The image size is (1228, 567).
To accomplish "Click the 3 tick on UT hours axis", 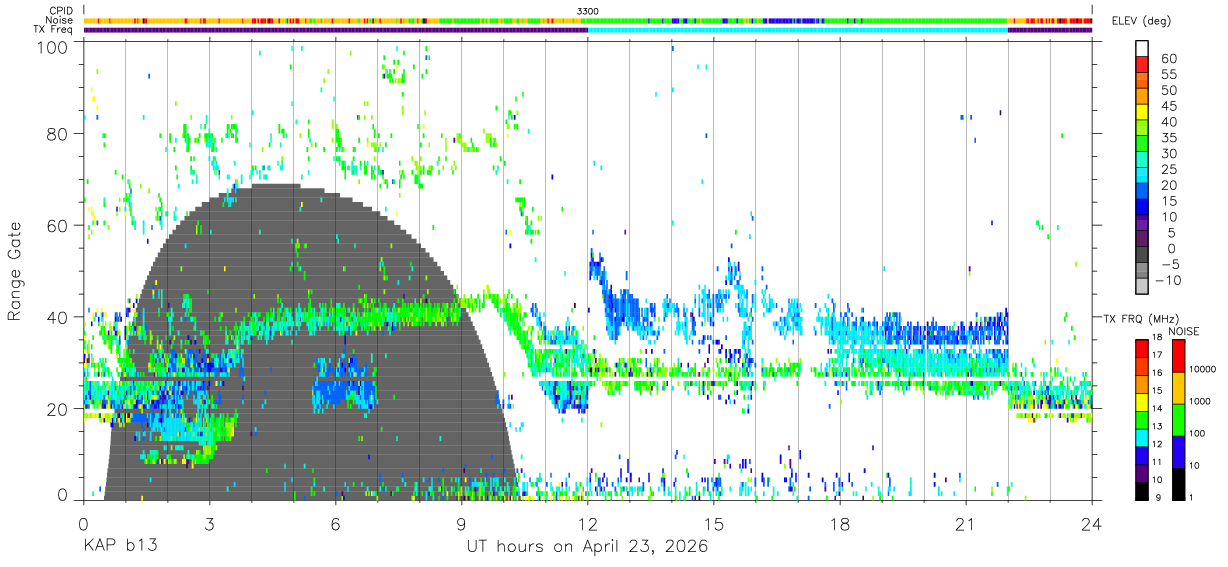I will (209, 524).
